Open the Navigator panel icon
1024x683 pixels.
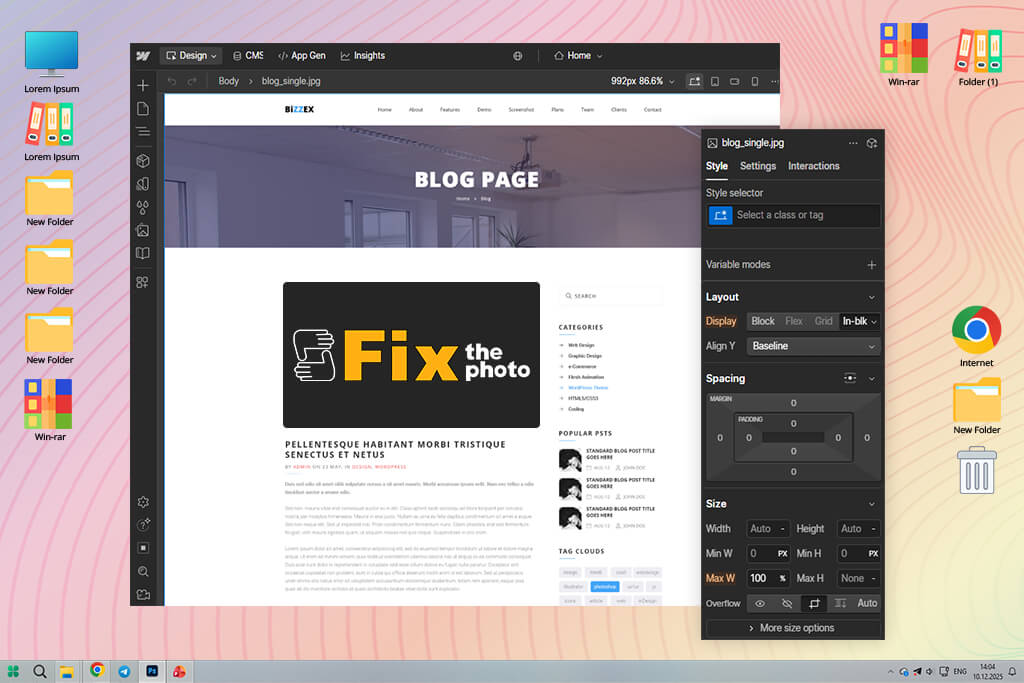point(143,132)
